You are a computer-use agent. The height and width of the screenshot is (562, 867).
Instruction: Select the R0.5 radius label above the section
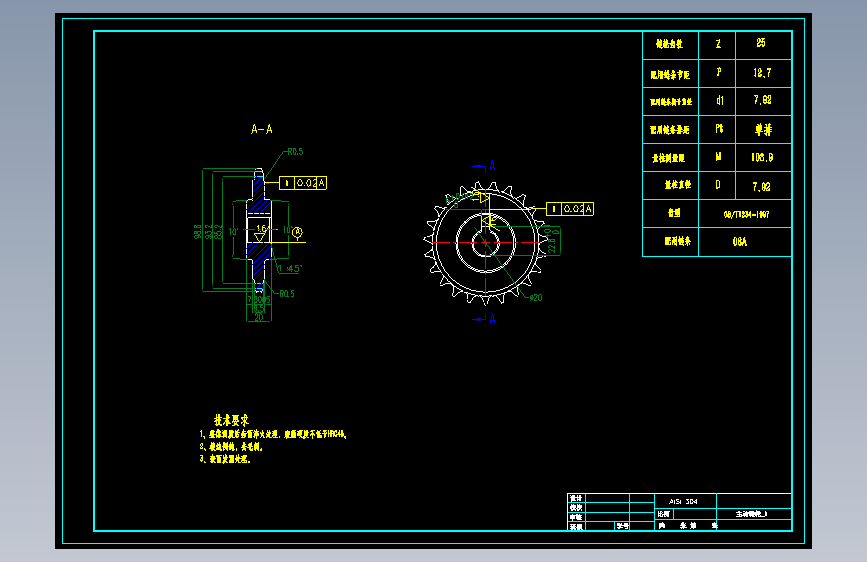(295, 152)
